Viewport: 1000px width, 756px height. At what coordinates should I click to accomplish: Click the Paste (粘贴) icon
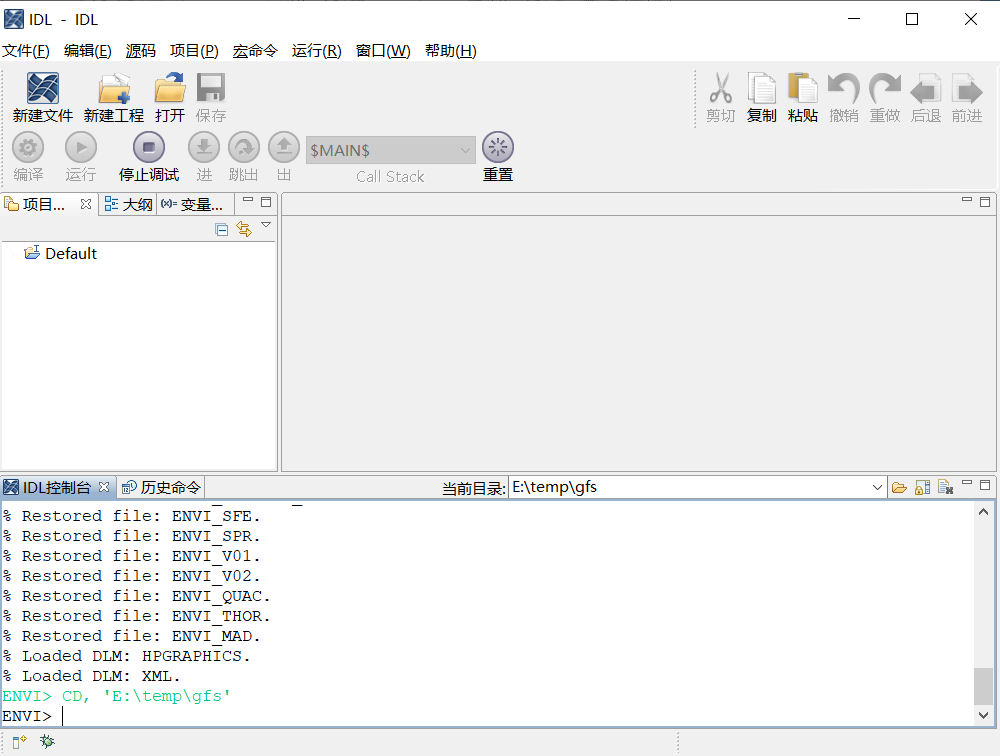point(802,88)
